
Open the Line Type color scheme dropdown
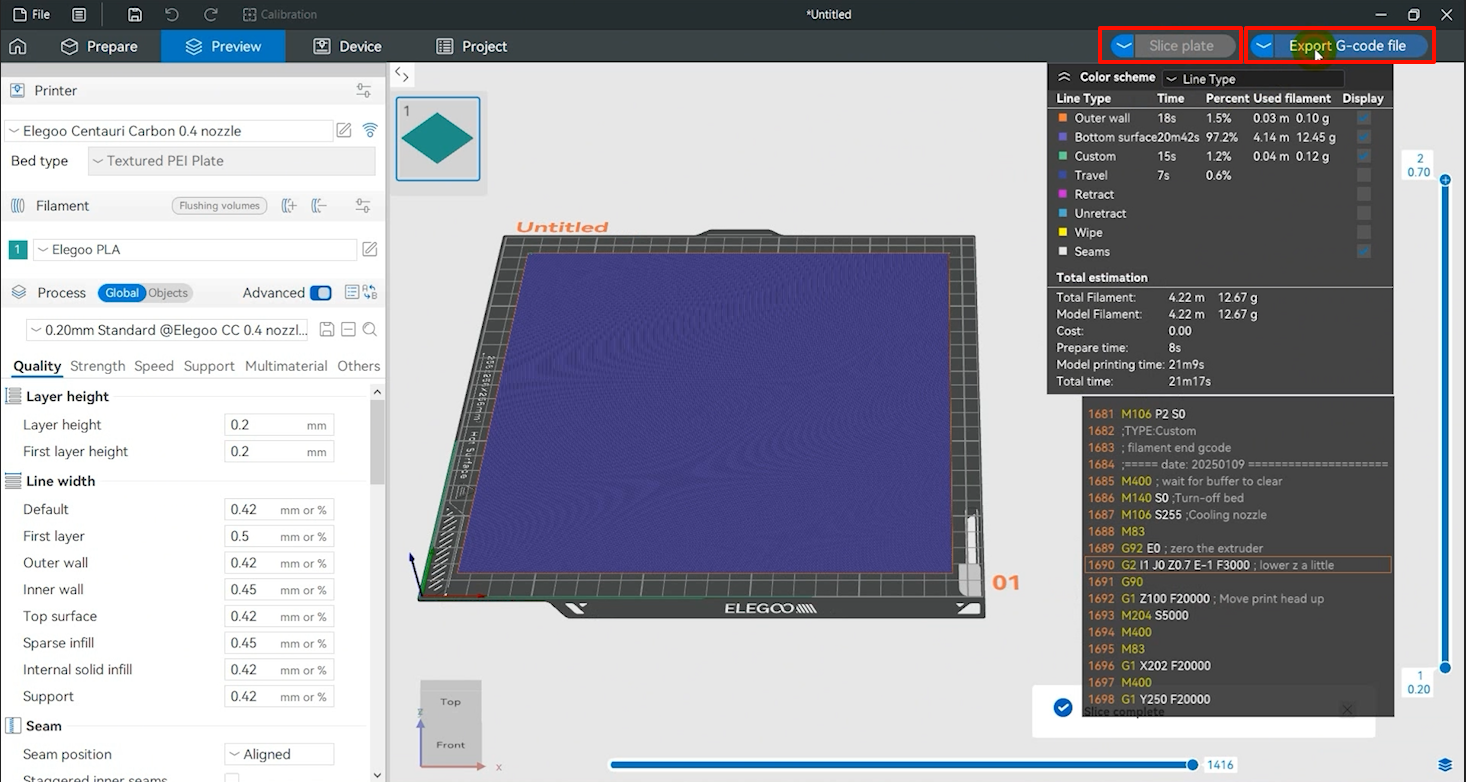point(1253,77)
